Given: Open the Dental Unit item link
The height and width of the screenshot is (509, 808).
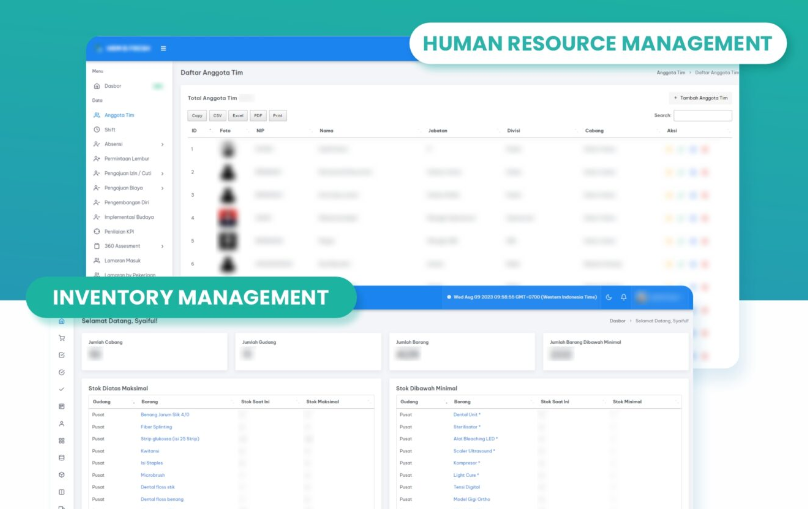Looking at the screenshot, I should point(466,414).
